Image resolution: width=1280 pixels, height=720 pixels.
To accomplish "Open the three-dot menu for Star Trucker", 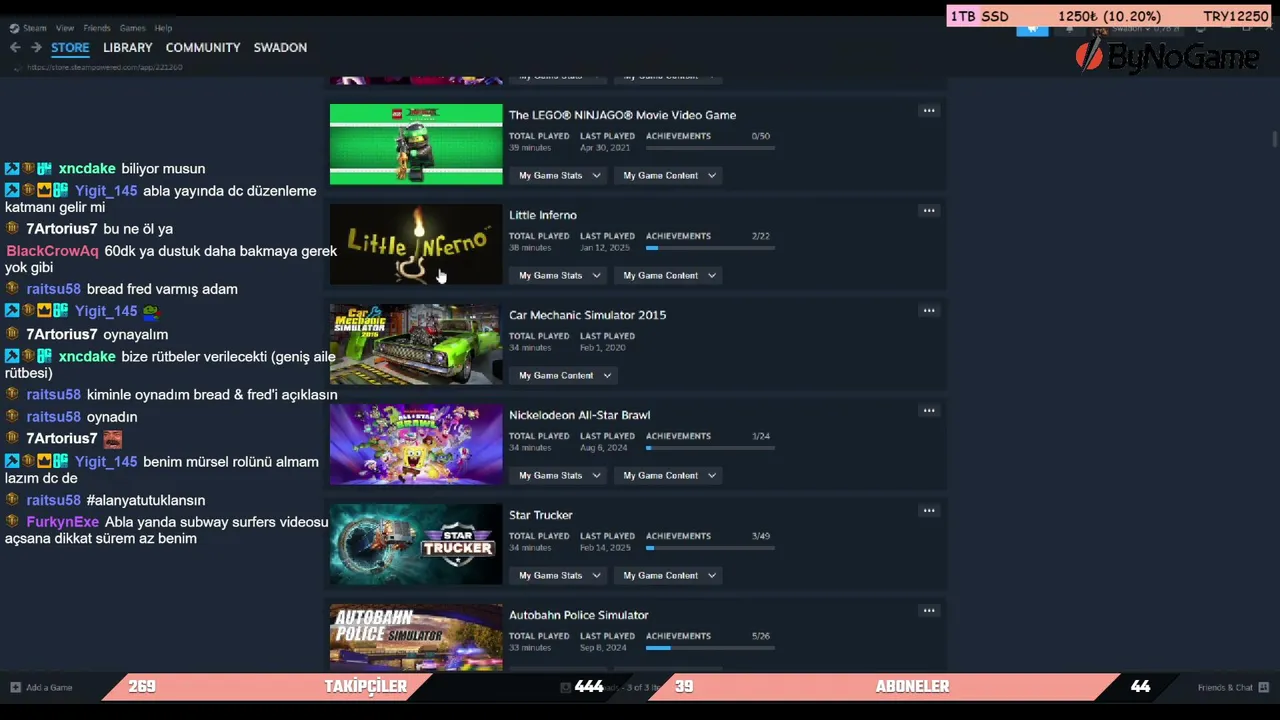I will tap(929, 511).
